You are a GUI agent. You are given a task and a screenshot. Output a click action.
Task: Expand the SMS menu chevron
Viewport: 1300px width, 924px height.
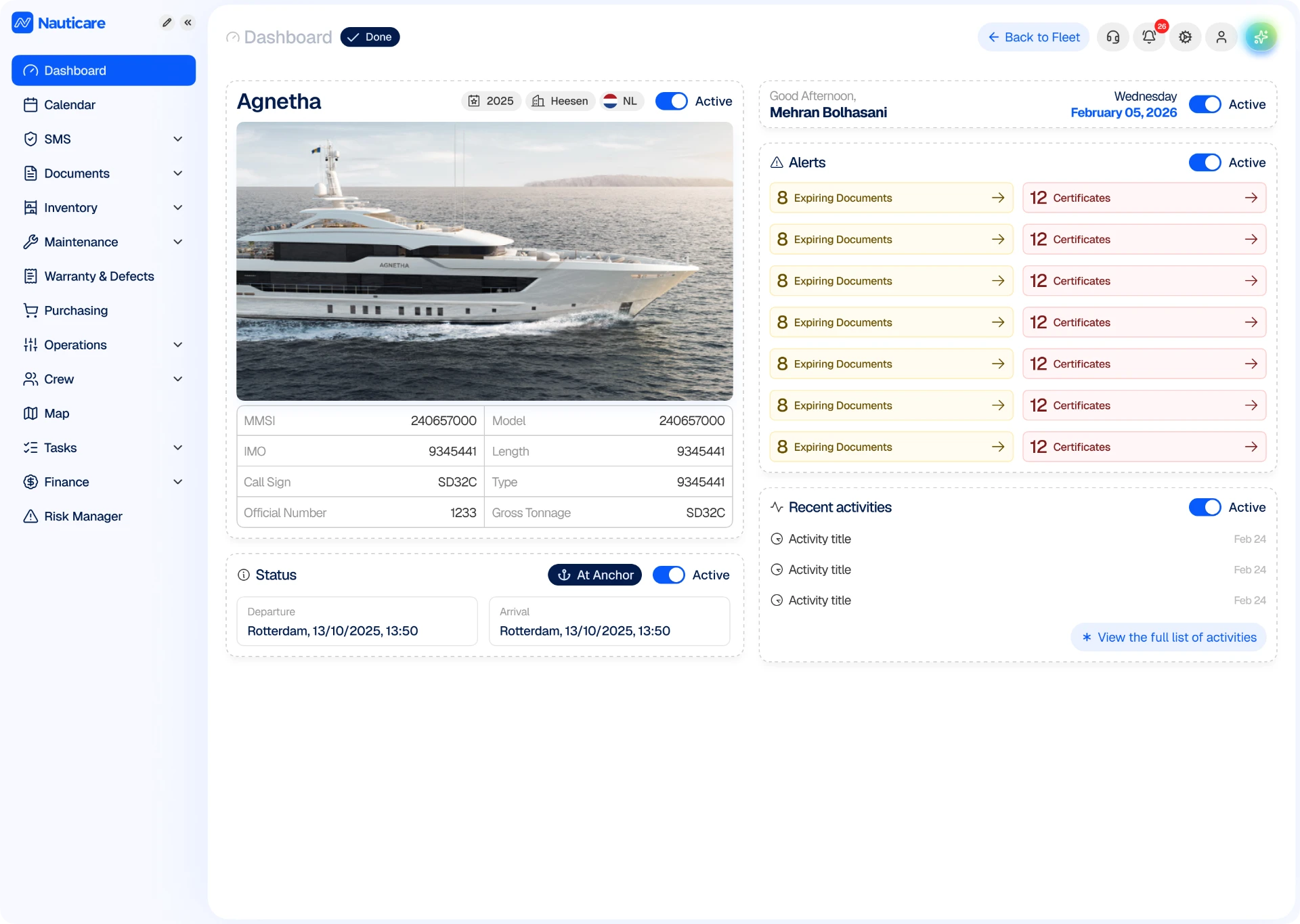pos(178,139)
